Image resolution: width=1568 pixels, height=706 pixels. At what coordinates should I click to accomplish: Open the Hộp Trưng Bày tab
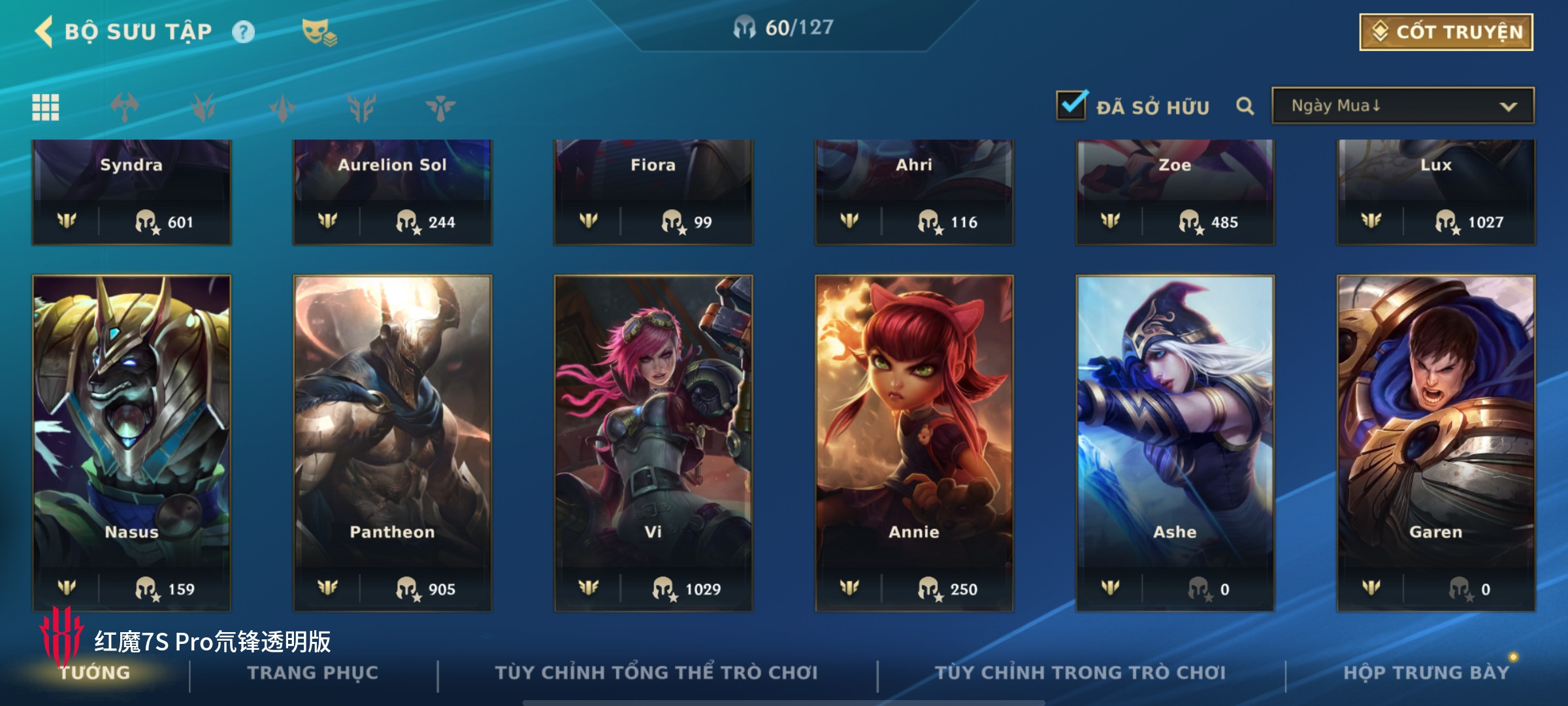[1426, 673]
